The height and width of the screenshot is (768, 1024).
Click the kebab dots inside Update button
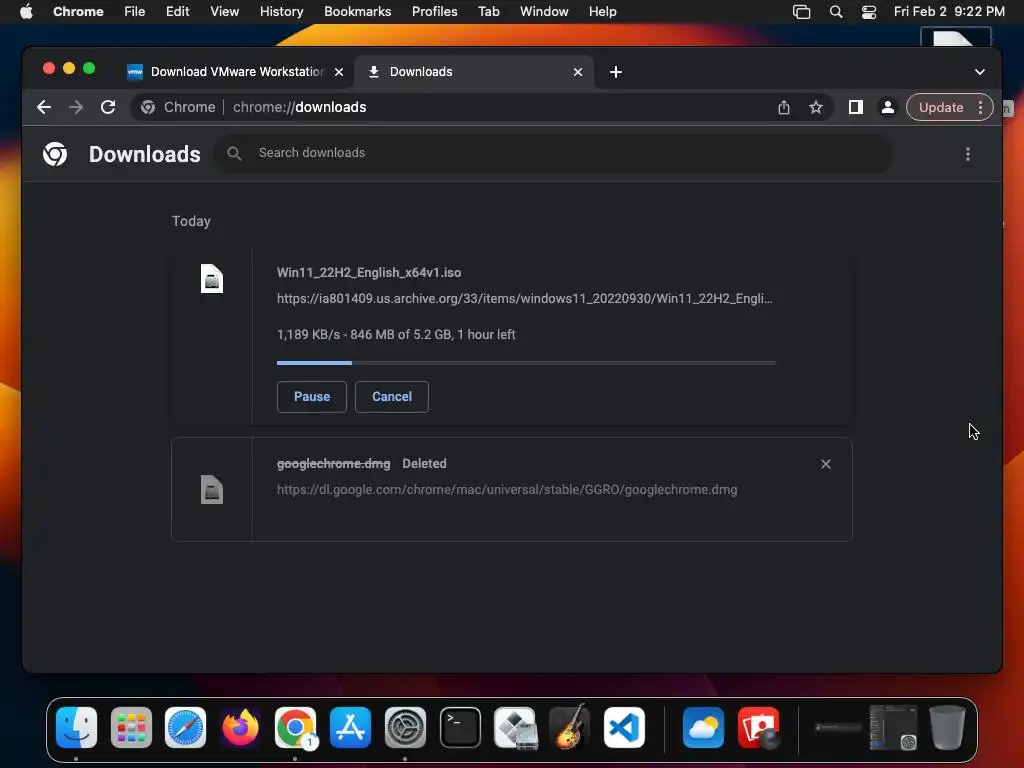point(980,107)
